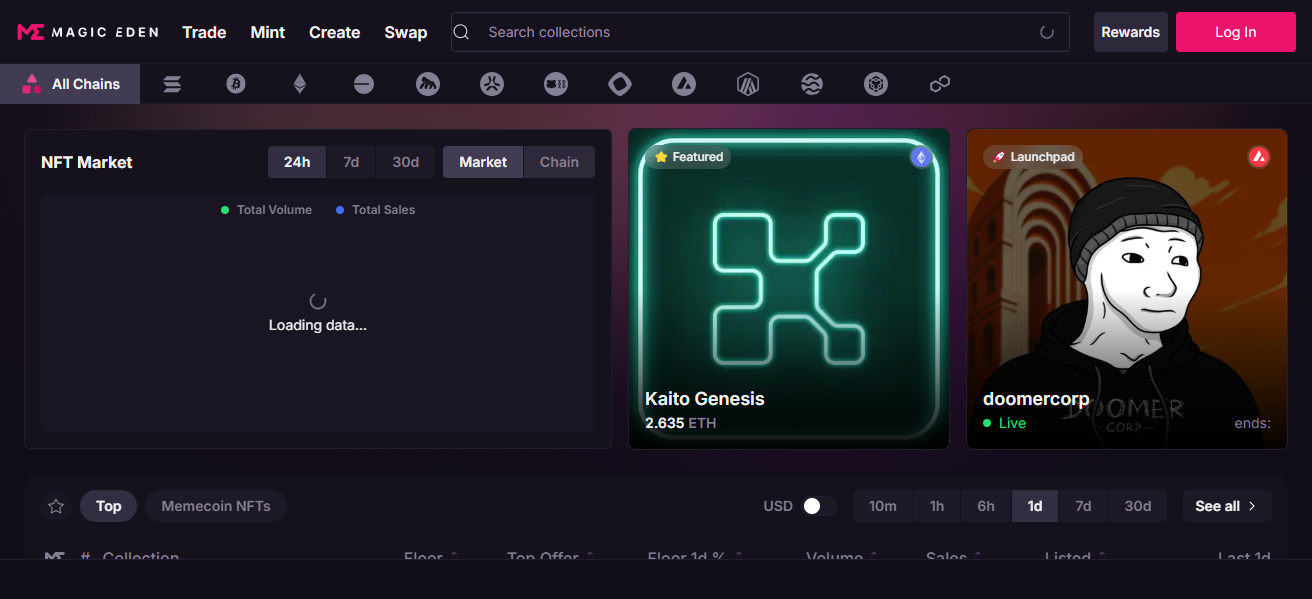
Task: Click the Featured star badge
Action: click(688, 157)
